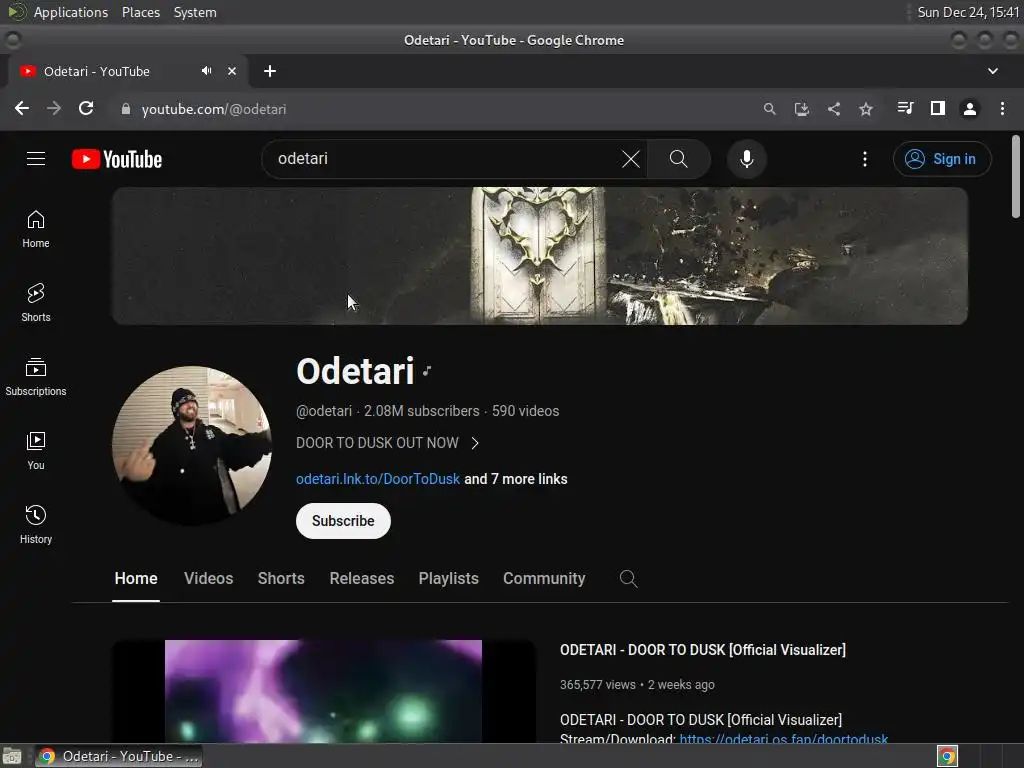Image resolution: width=1024 pixels, height=768 pixels.
Task: Subscribe to the Odetari channel
Action: pos(343,521)
